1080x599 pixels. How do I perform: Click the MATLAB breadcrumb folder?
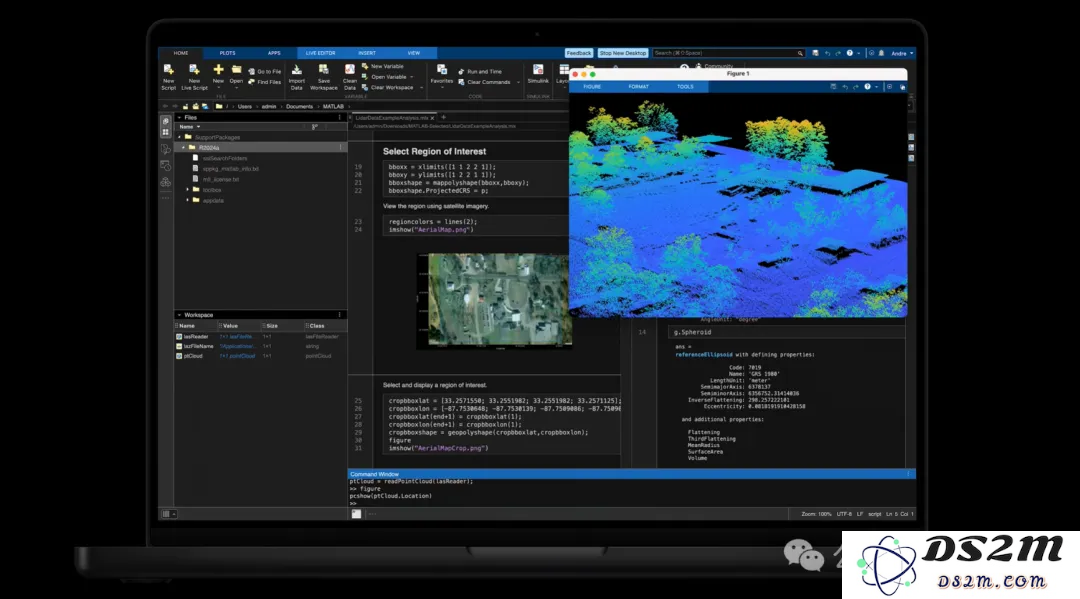pos(333,107)
